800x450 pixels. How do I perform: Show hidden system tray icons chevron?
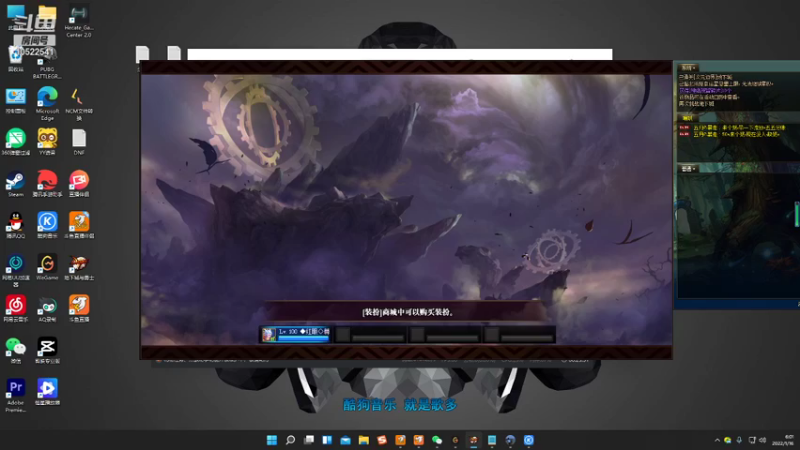[x=717, y=440]
